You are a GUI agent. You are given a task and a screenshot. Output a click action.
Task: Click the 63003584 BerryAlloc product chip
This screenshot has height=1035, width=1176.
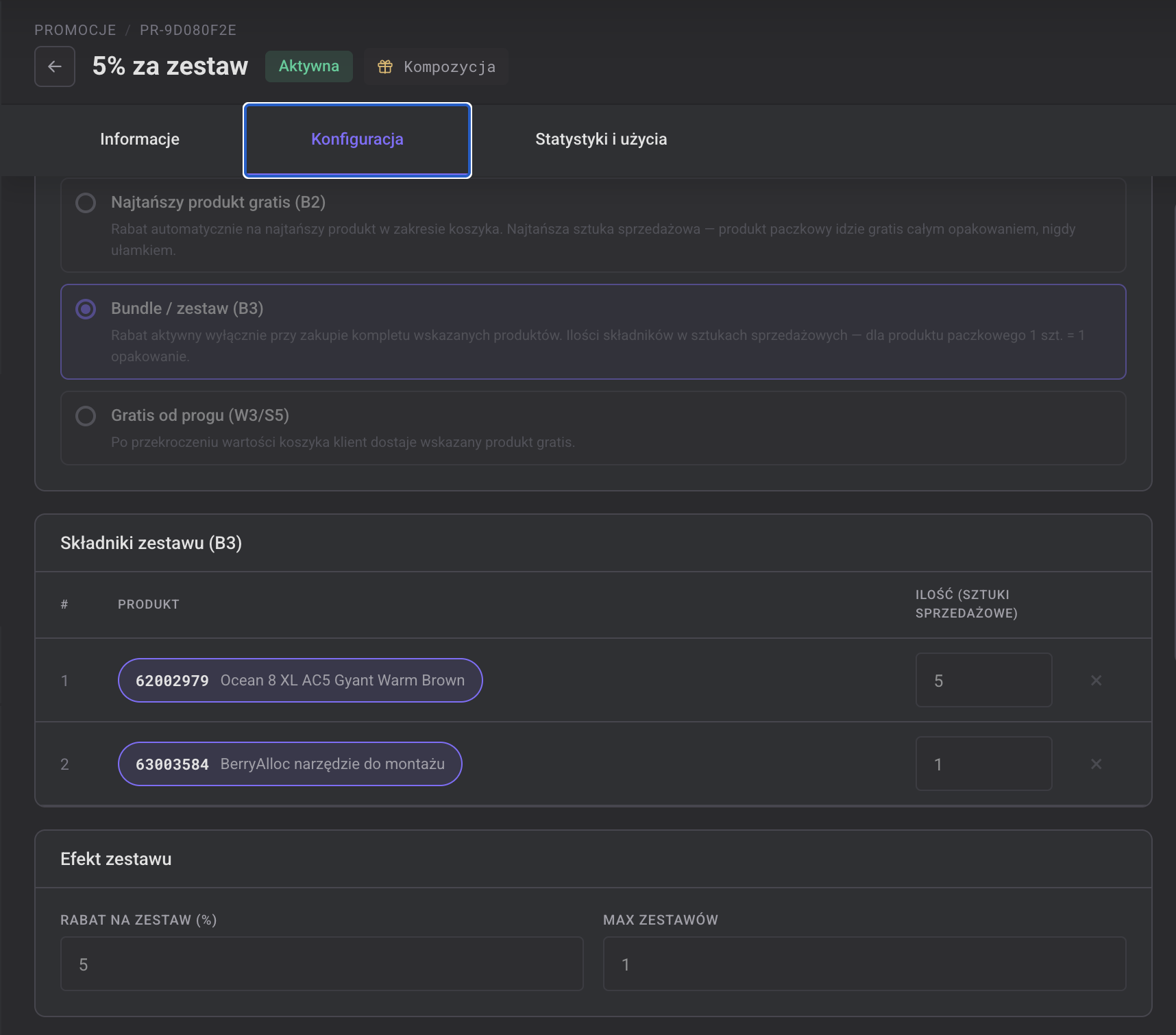click(290, 764)
